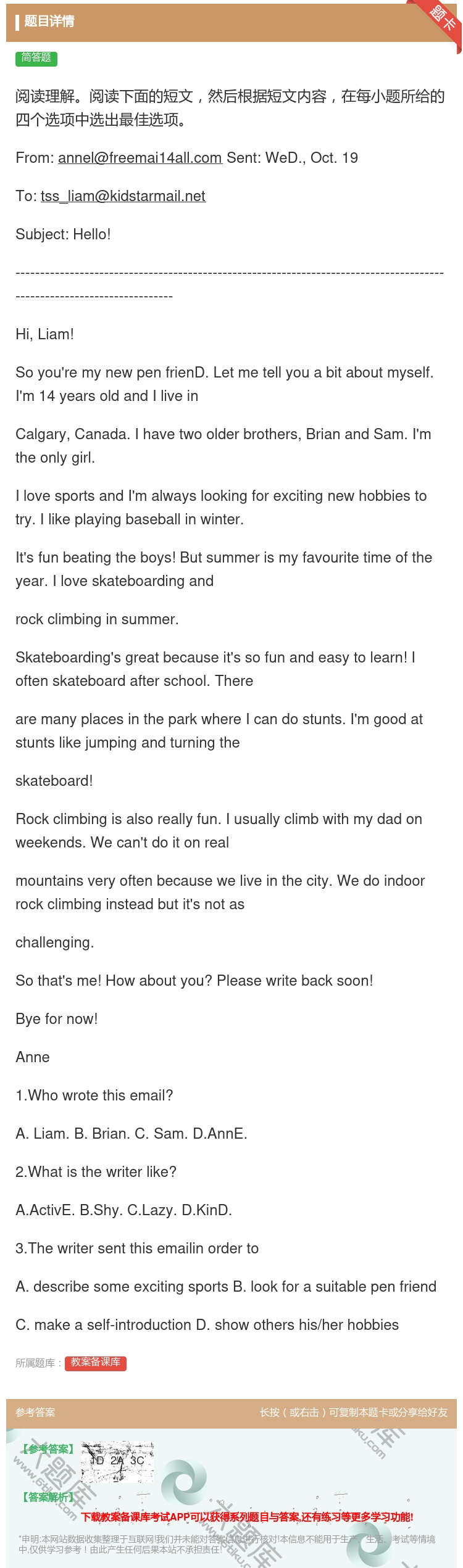Click the 所属题库 label

click(x=38, y=1363)
